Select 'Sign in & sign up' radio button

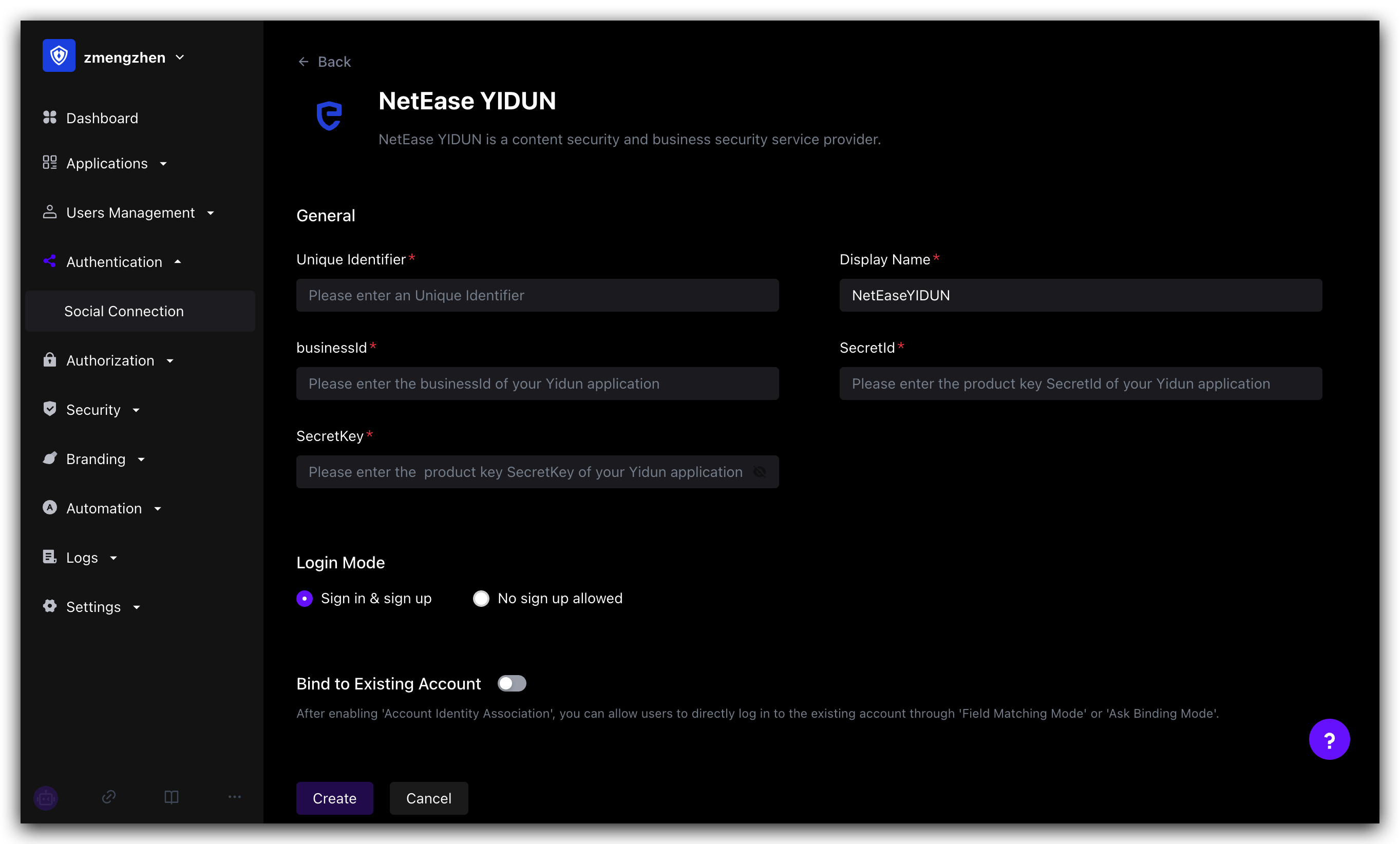click(x=305, y=599)
